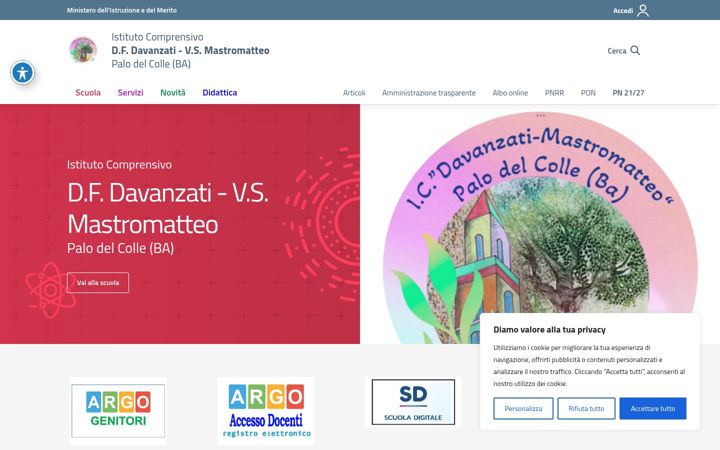
Task: Go to Articoli
Action: click(354, 93)
